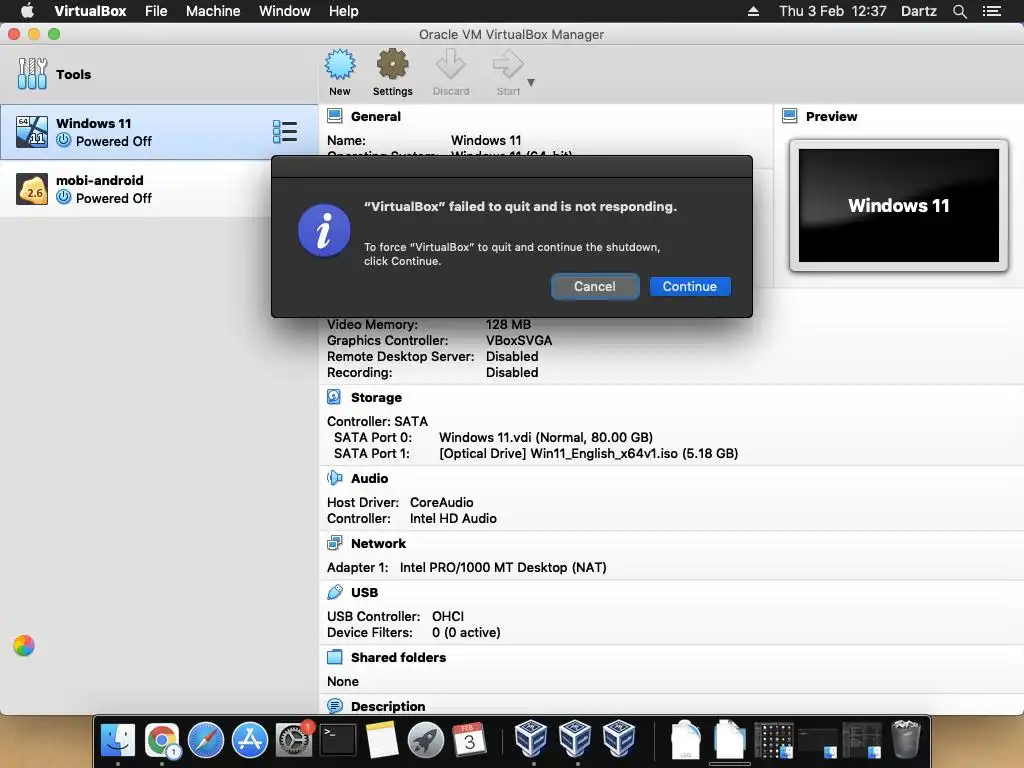Click the eject icon in the menu bar
Viewport: 1024px width, 768px height.
tap(753, 11)
